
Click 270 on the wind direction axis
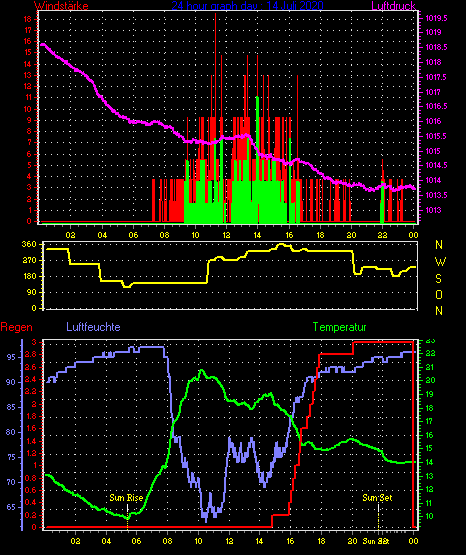pos(29,260)
